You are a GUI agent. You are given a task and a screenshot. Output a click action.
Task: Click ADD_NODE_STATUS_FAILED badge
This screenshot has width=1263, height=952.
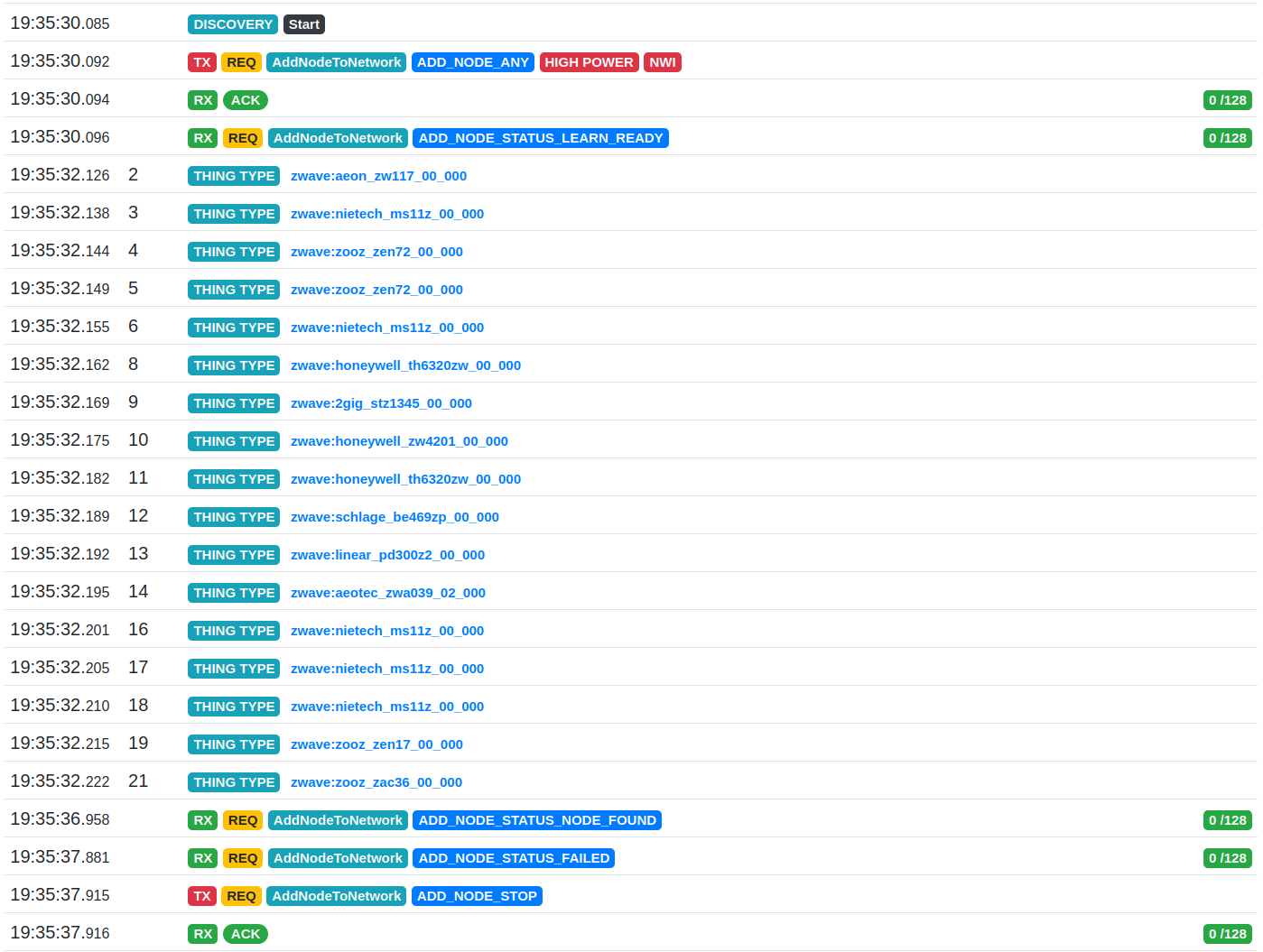514,858
